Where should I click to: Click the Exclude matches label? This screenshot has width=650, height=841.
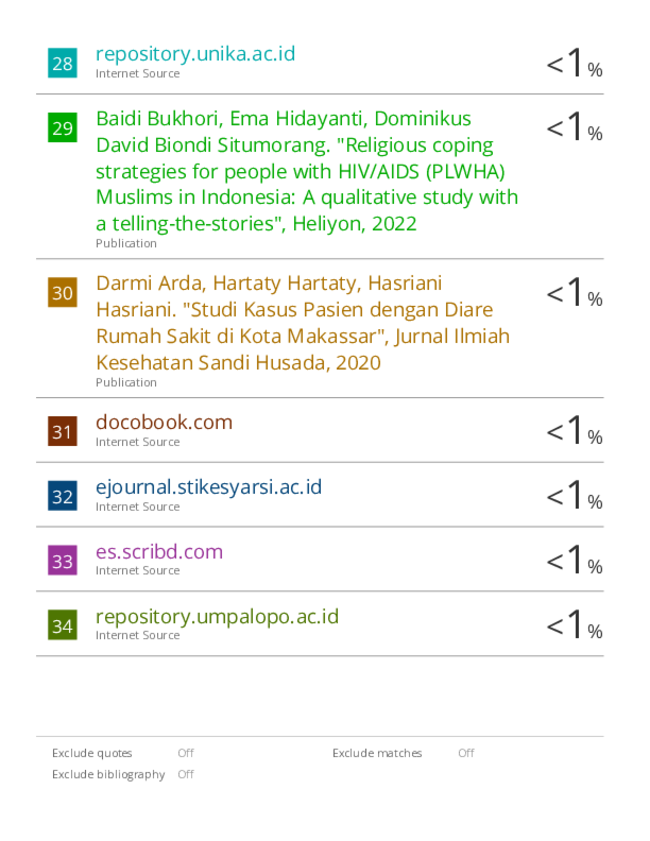click(x=377, y=753)
